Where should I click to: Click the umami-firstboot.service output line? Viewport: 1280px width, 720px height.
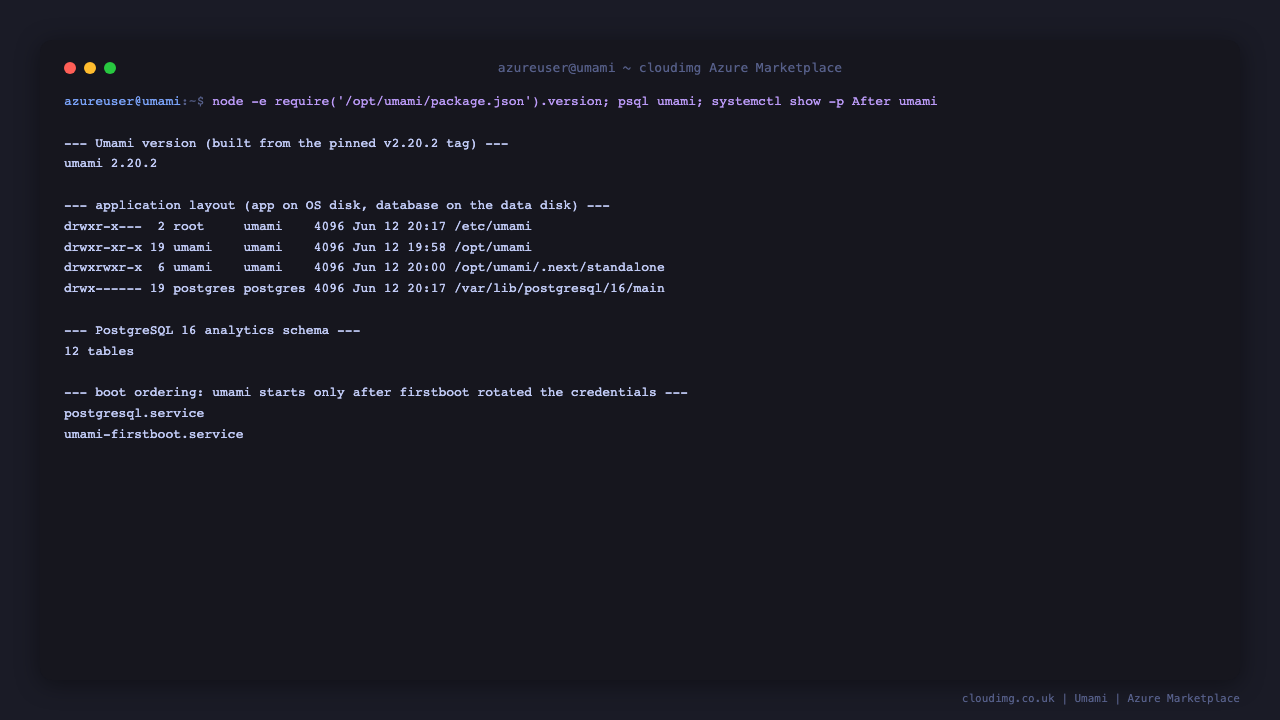coord(154,434)
